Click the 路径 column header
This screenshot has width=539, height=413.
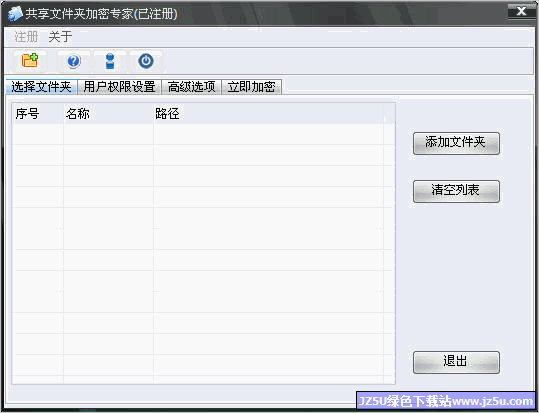[x=268, y=113]
